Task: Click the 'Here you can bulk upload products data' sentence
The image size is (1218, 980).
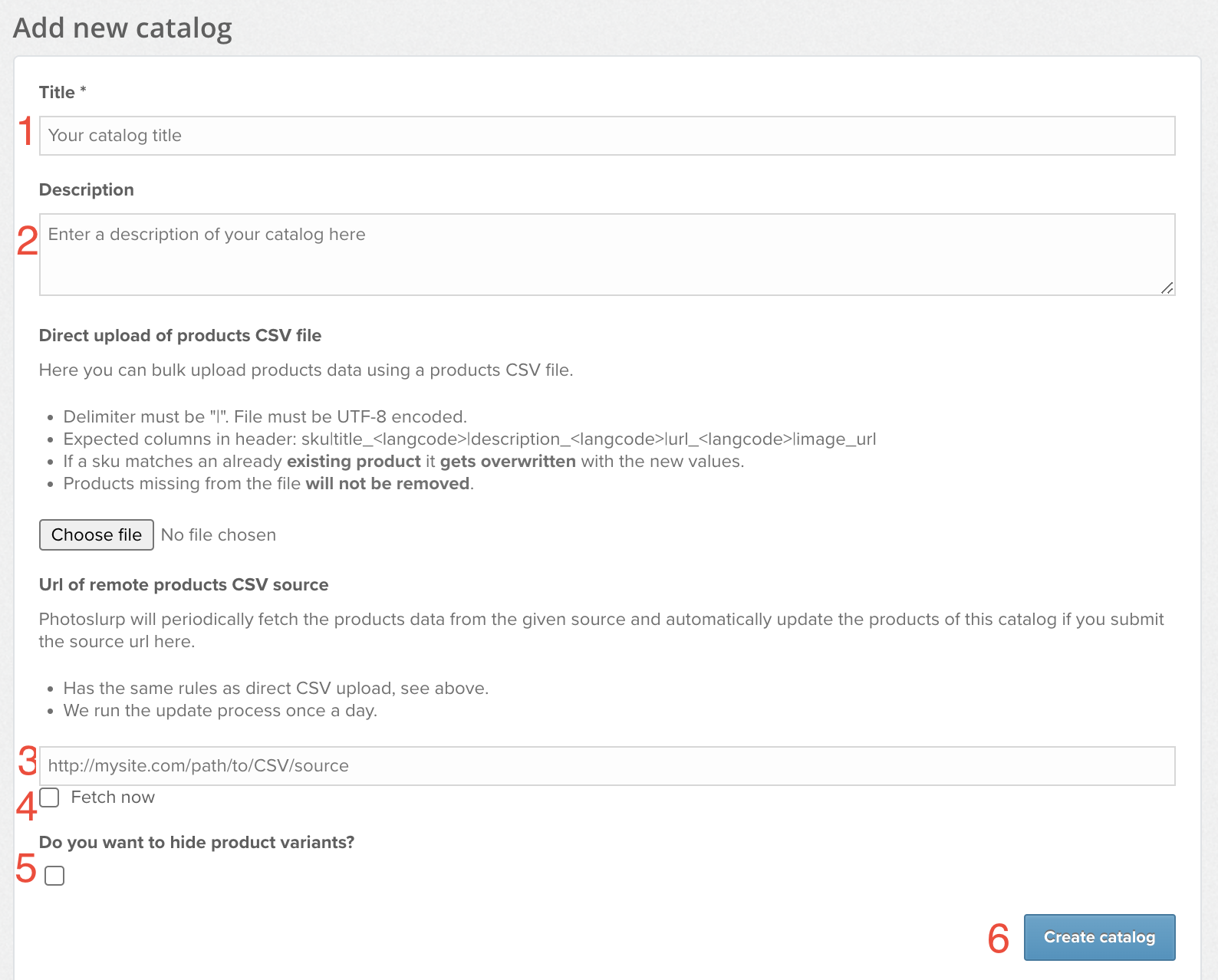Action: (x=306, y=370)
